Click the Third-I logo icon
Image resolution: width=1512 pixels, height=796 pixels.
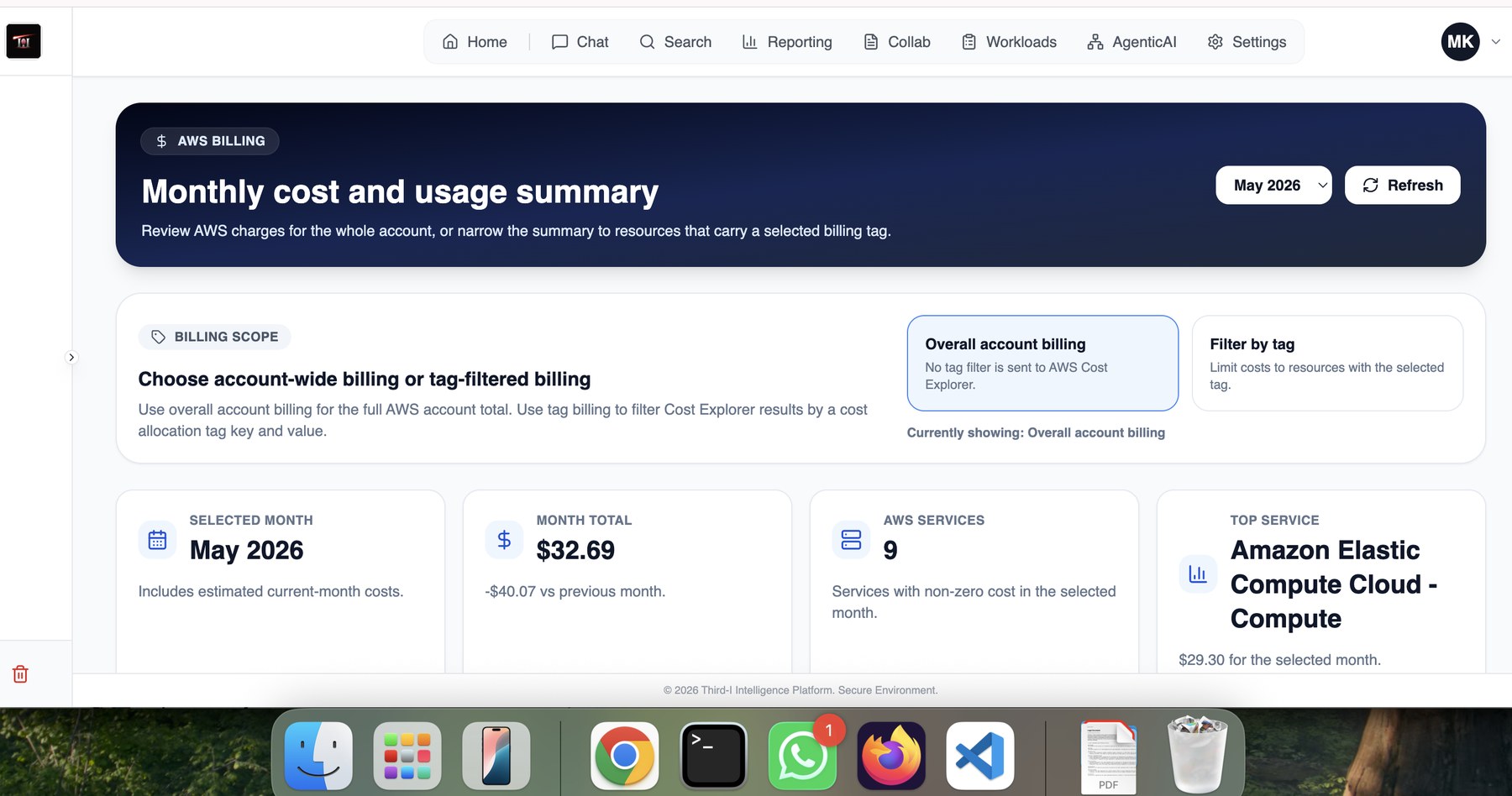point(24,41)
